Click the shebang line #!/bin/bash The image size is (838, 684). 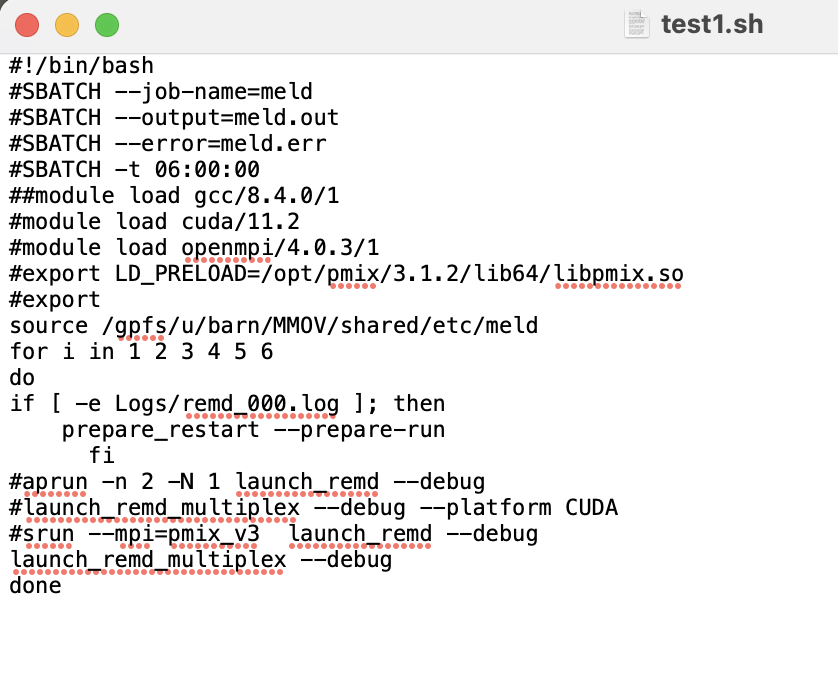click(82, 65)
